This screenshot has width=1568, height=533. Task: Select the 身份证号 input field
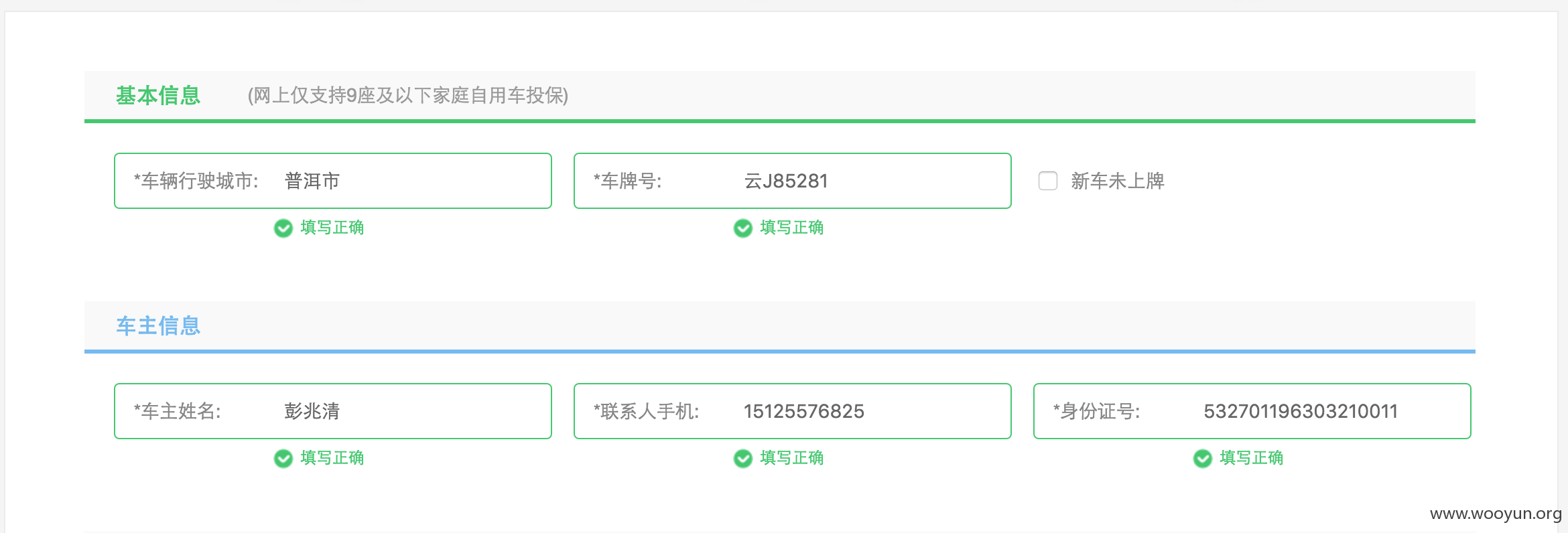(x=1252, y=411)
